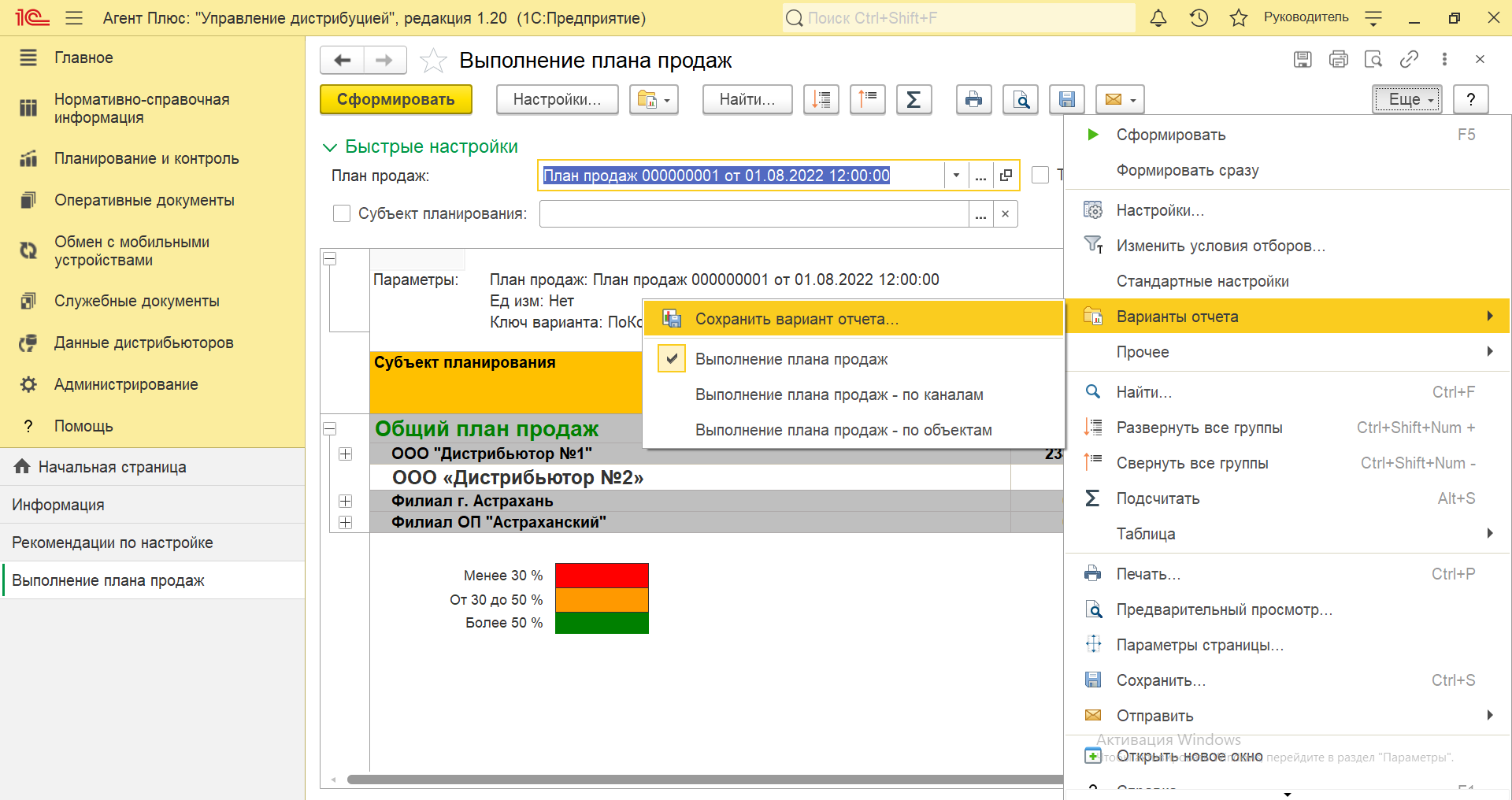Click the Найти… toolbar button
The width and height of the screenshot is (1512, 800).
pyautogui.click(x=747, y=99)
